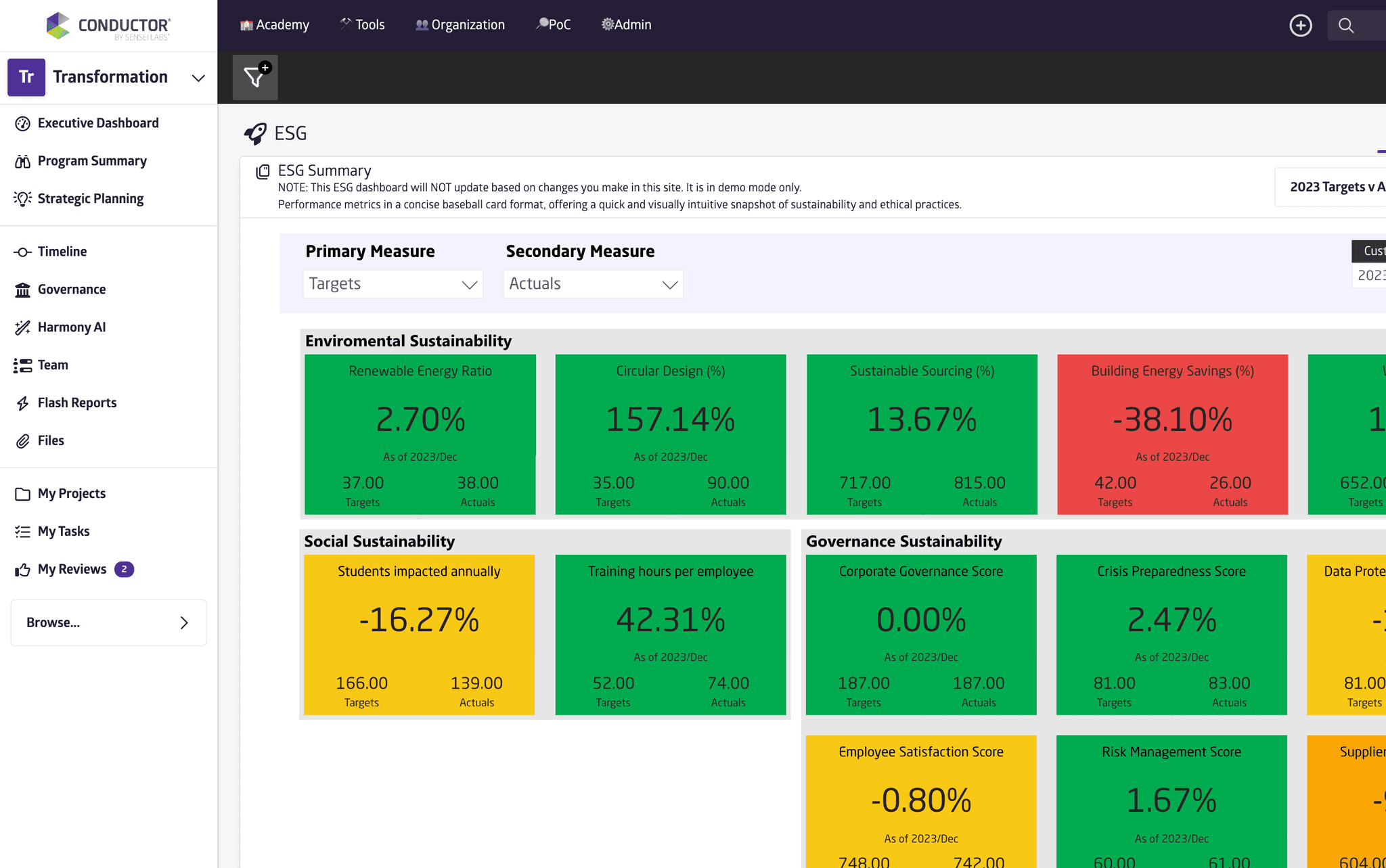Select the Training hours per employee card
Image resolution: width=1386 pixels, height=868 pixels.
[671, 635]
